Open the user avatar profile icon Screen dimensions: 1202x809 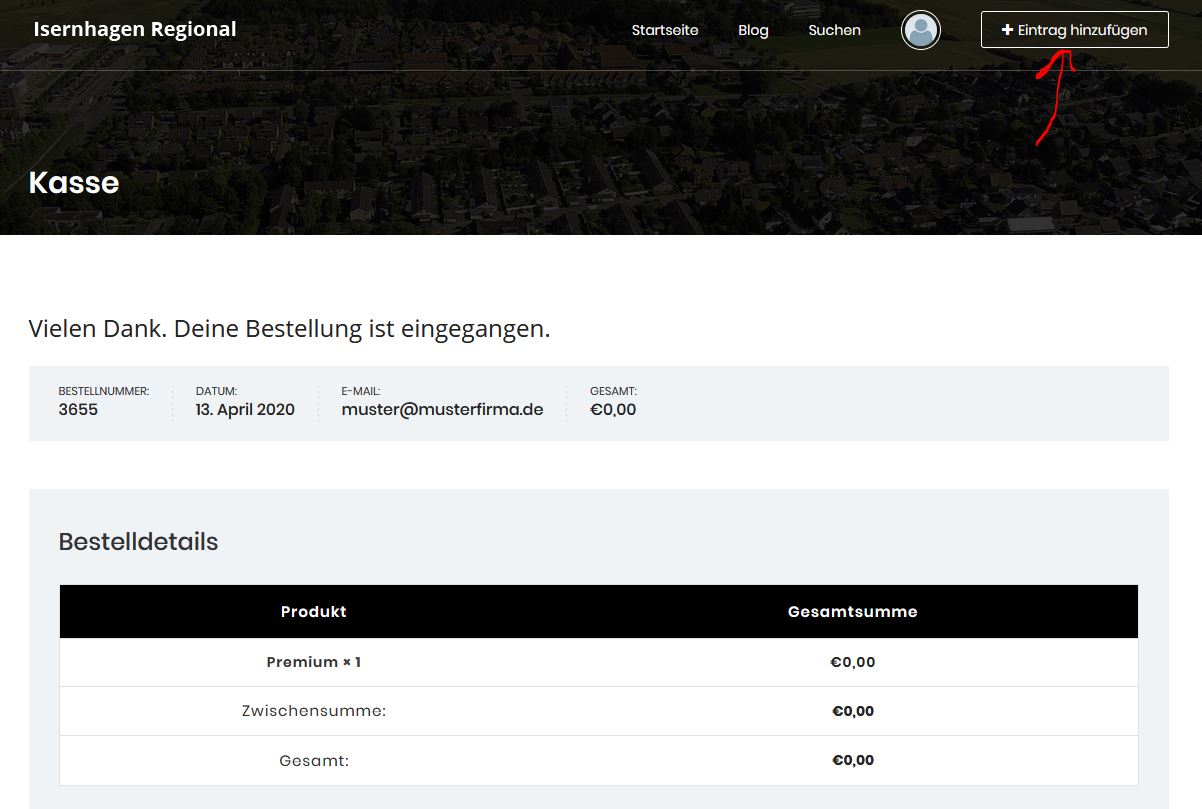(x=920, y=30)
